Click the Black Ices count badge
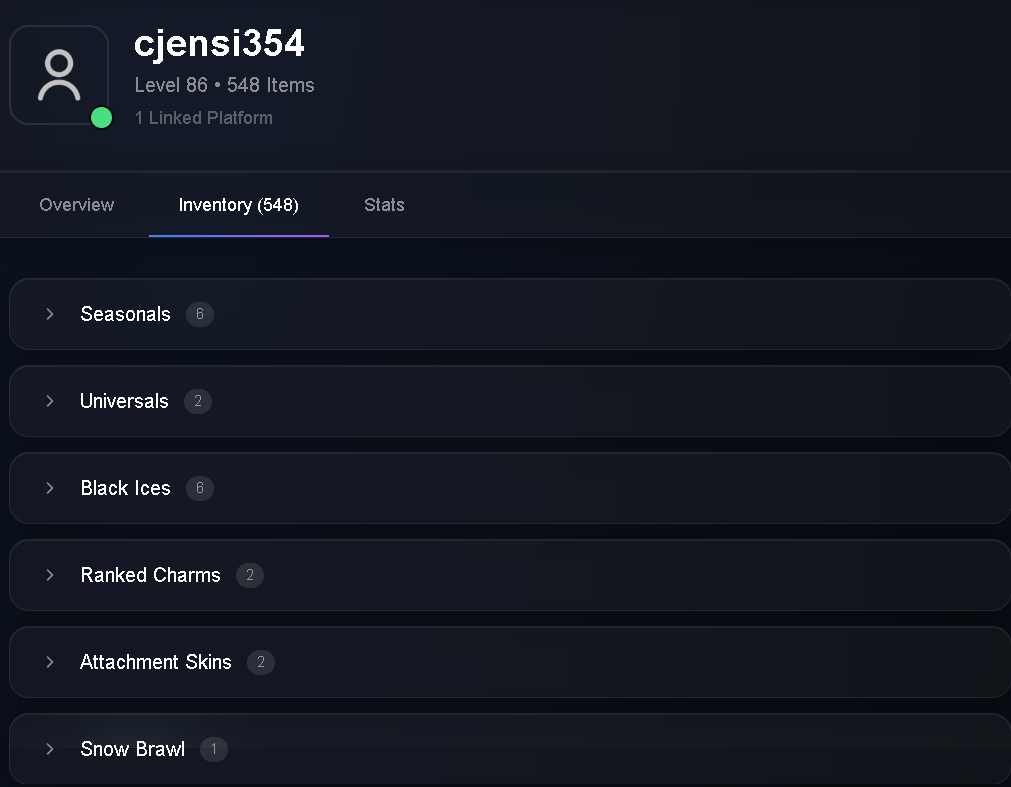 (200, 488)
